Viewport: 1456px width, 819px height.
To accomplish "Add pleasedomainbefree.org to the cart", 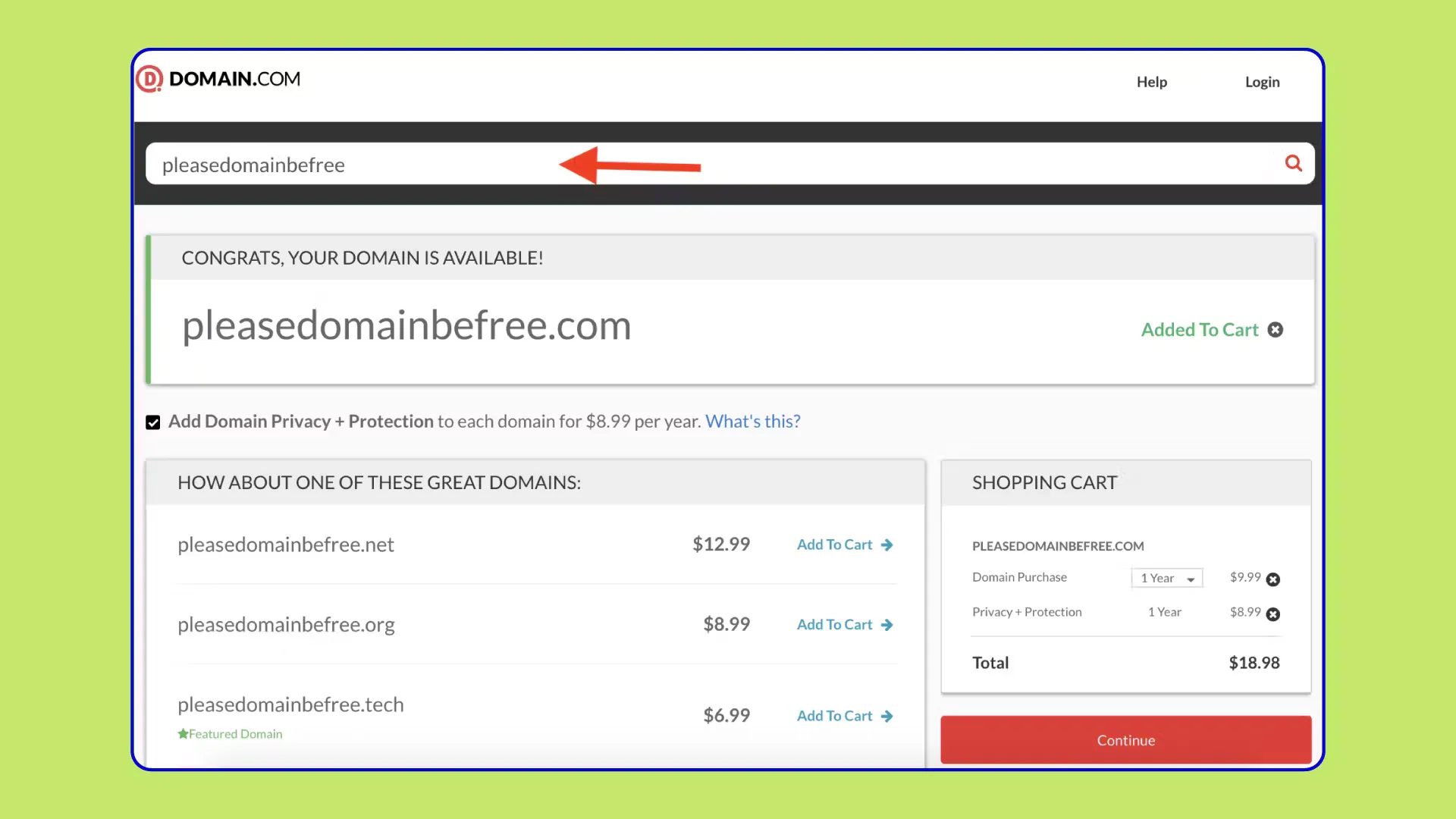I will tap(834, 624).
